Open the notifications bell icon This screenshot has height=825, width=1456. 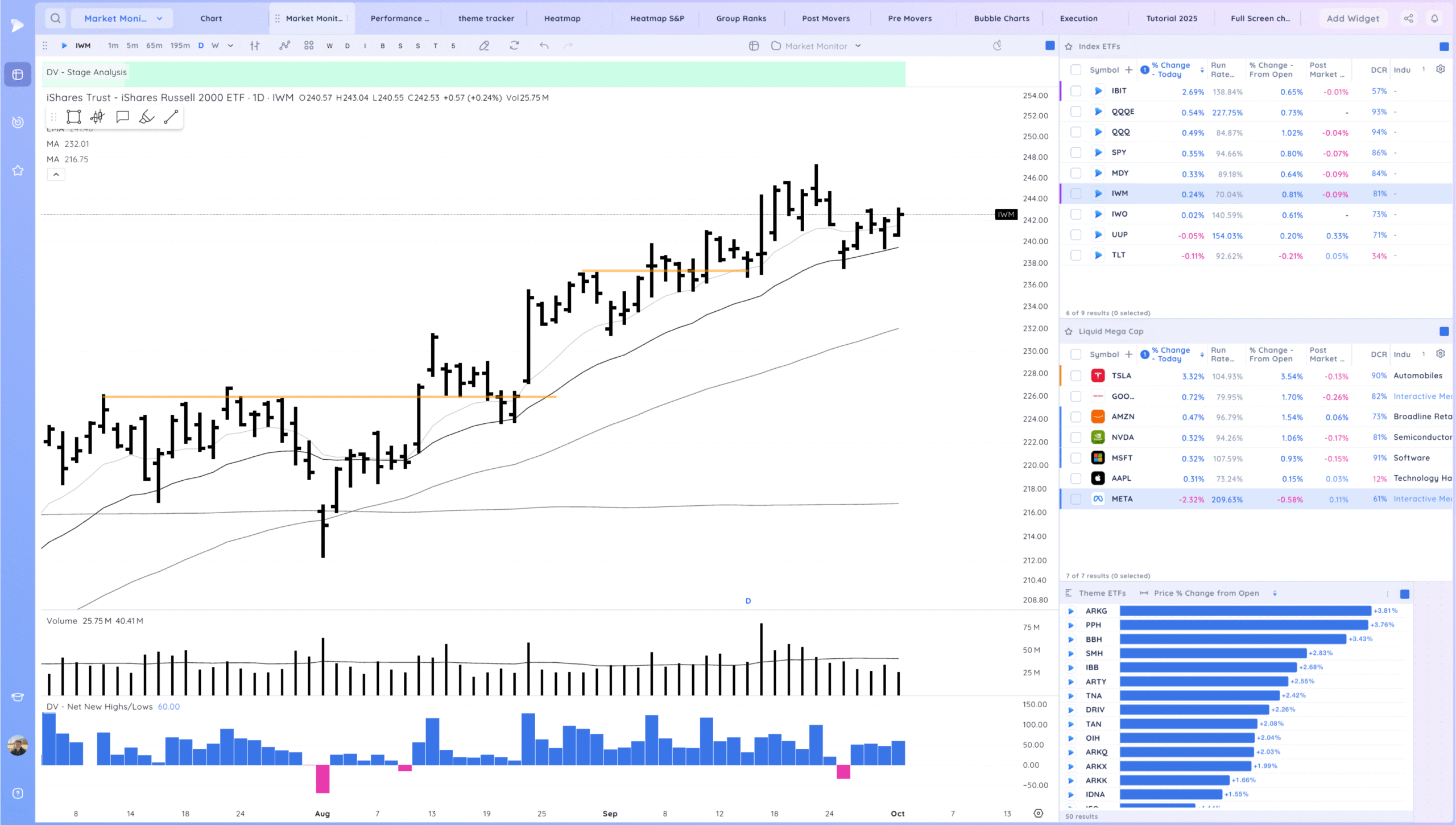pyautogui.click(x=1434, y=18)
